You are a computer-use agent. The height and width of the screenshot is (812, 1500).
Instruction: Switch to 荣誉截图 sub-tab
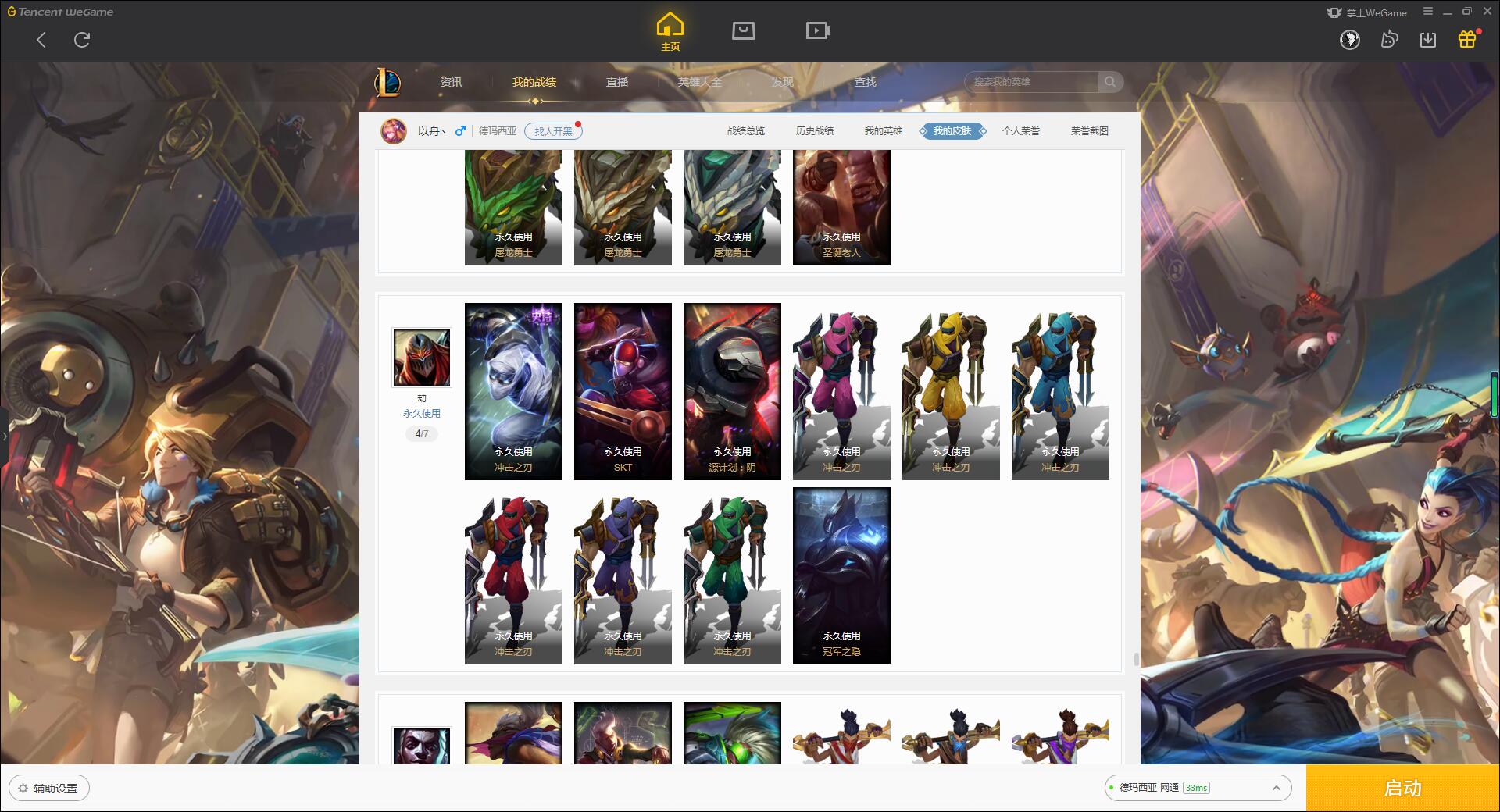pyautogui.click(x=1090, y=131)
